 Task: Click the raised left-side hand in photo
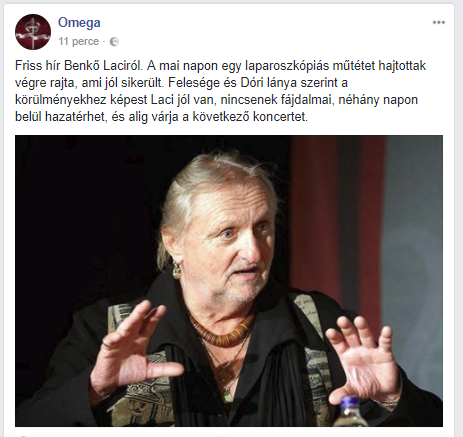[133, 350]
